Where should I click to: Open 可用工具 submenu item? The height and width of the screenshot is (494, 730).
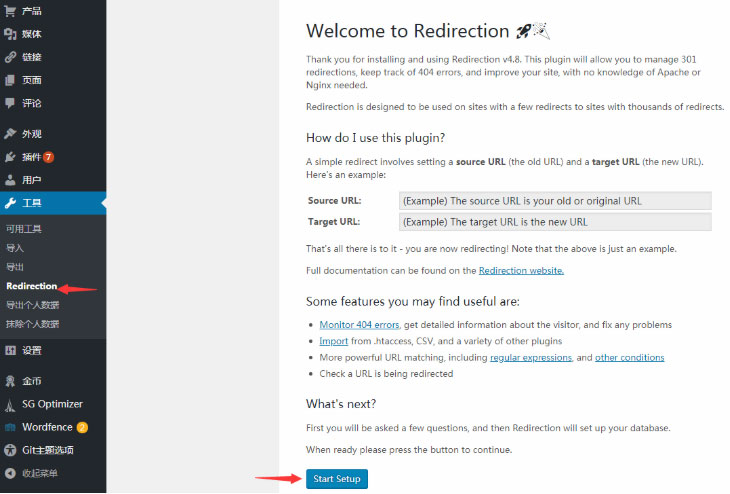[x=24, y=229]
